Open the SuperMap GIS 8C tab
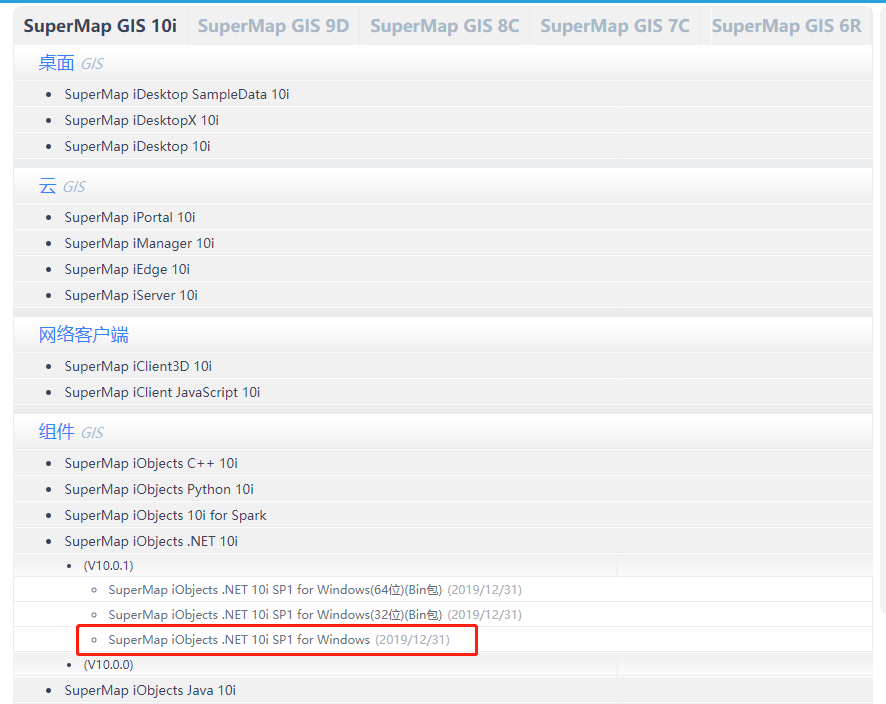The height and width of the screenshot is (704, 886). coord(444,26)
